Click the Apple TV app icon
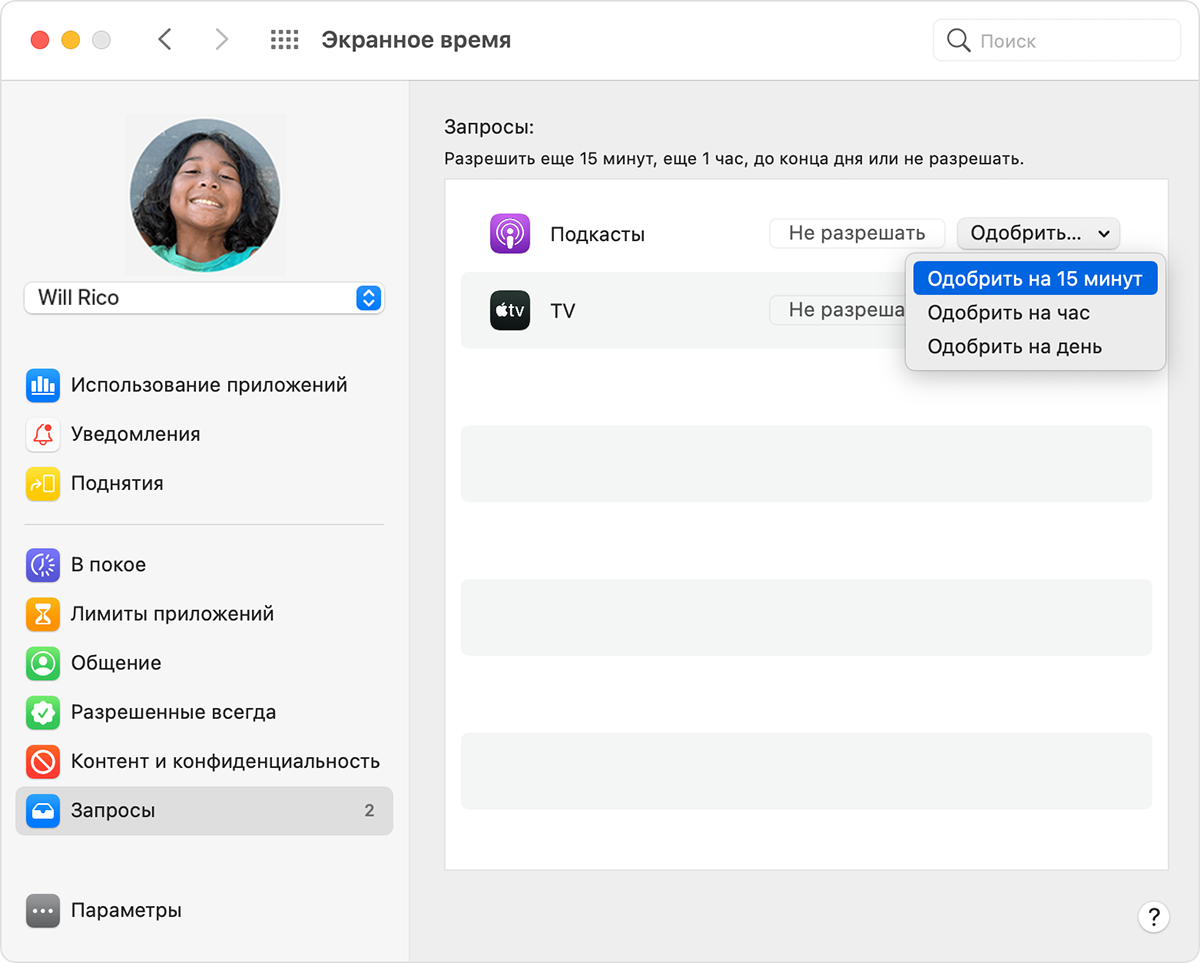The width and height of the screenshot is (1200, 964). click(x=509, y=310)
